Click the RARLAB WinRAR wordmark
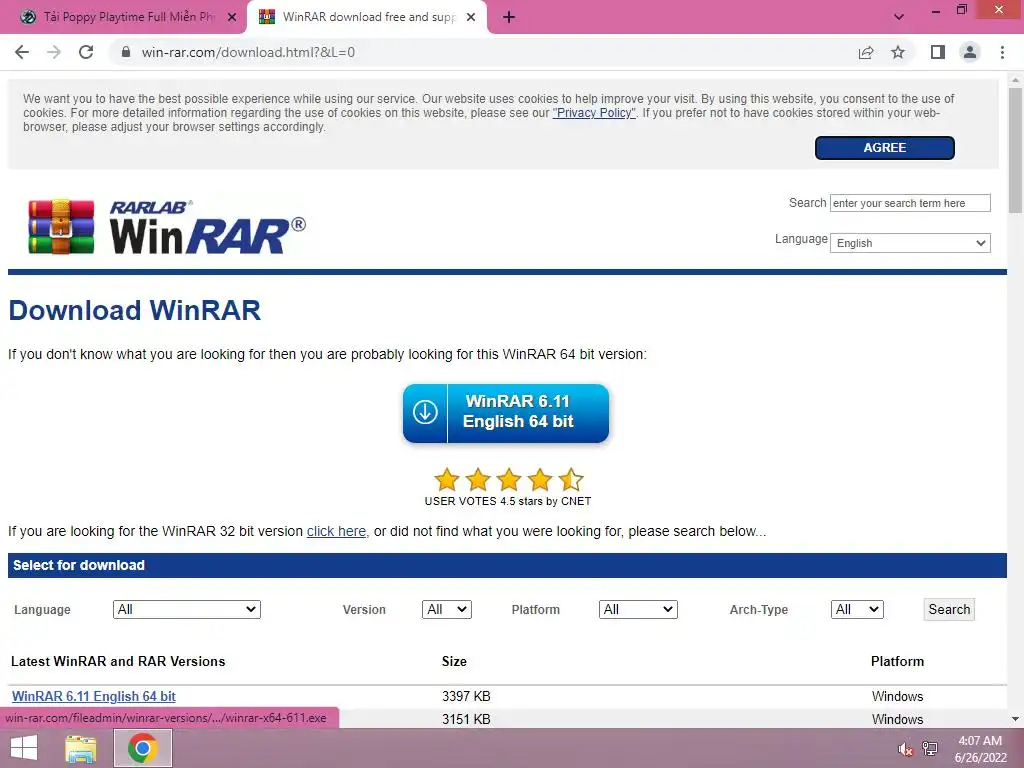Image resolution: width=1024 pixels, height=768 pixels. 207,228
